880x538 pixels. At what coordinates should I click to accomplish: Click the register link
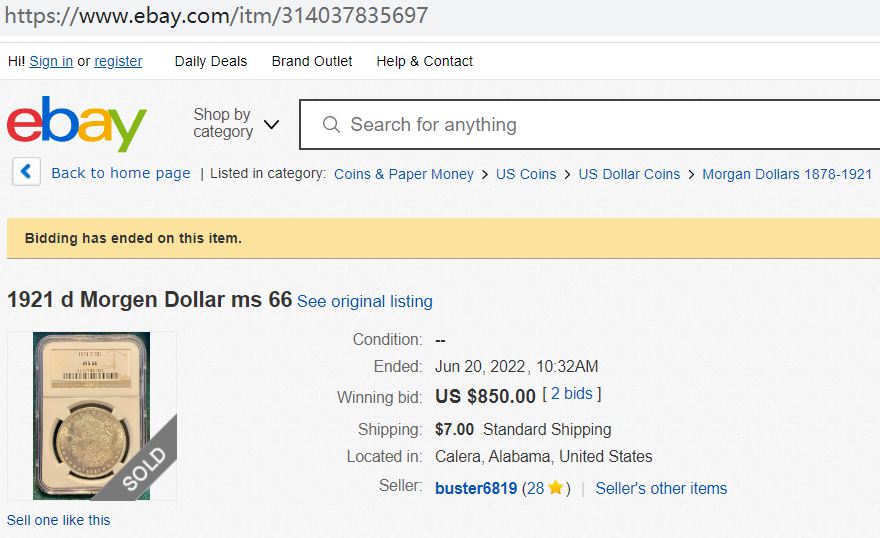click(x=118, y=61)
